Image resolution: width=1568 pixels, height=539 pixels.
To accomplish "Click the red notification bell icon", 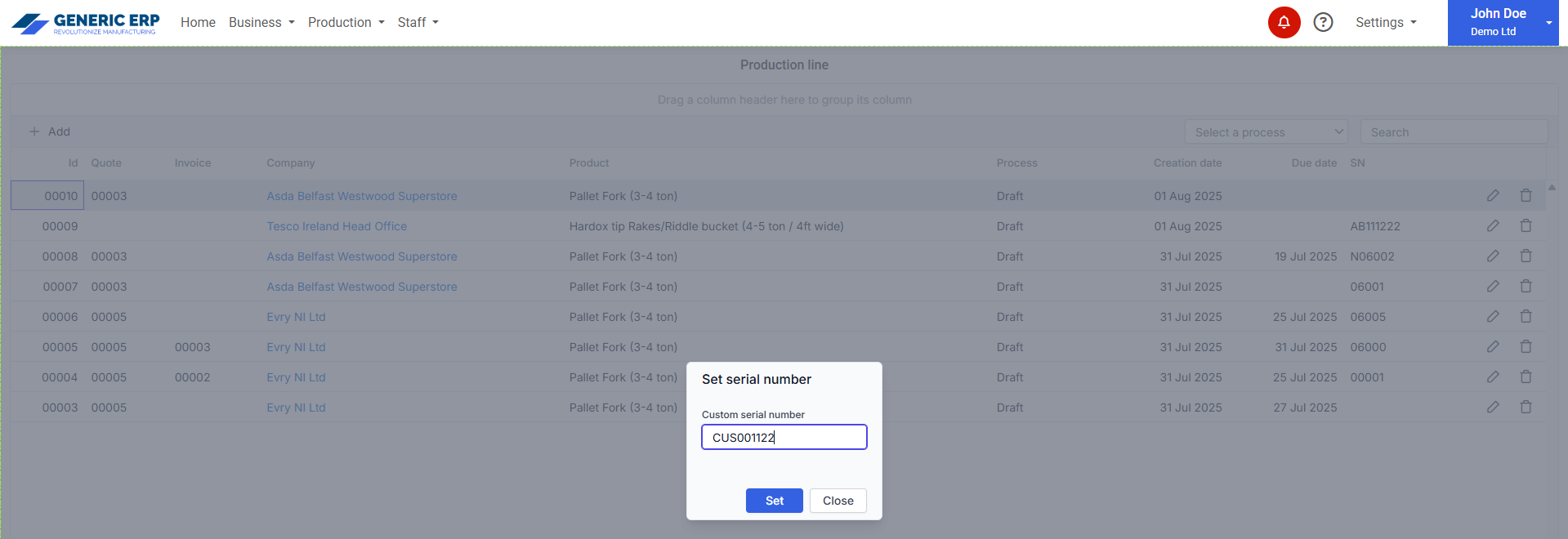I will pos(1284,23).
